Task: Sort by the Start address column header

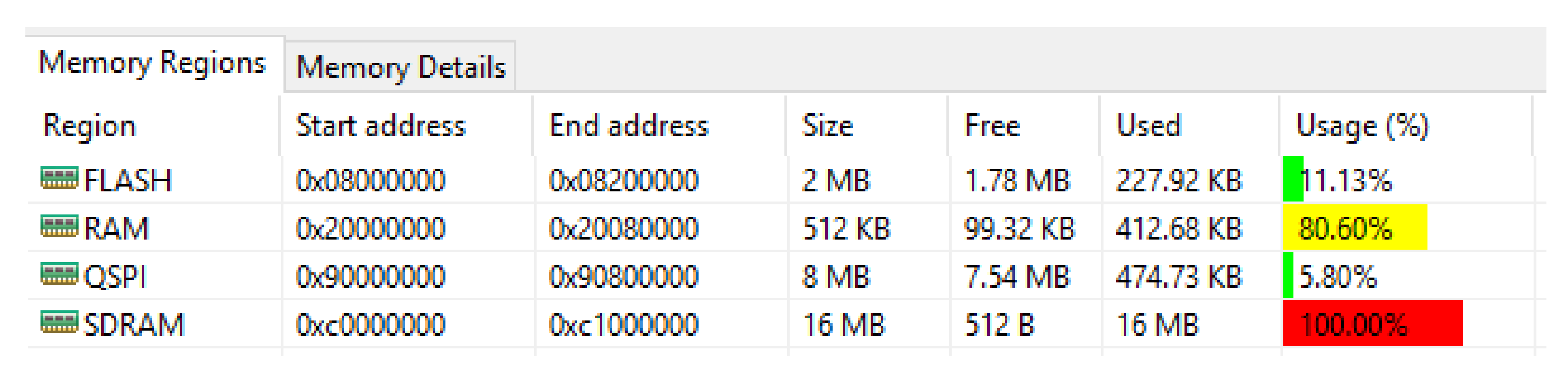Action: pyautogui.click(x=380, y=126)
